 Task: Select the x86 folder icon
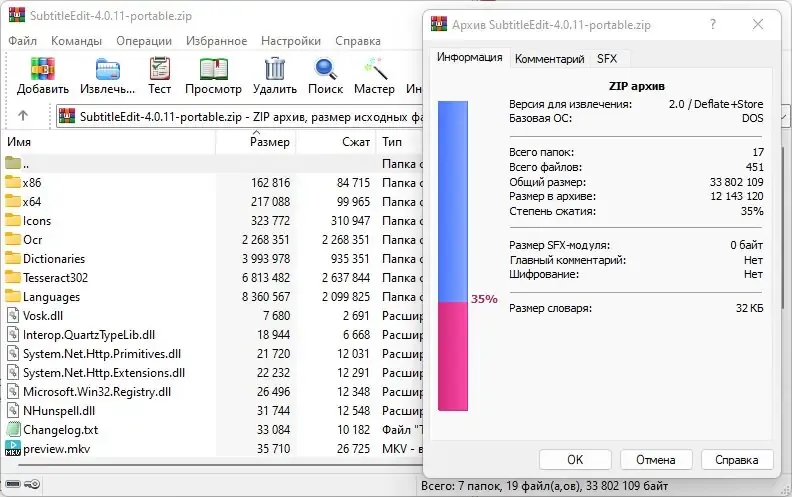tap(13, 182)
